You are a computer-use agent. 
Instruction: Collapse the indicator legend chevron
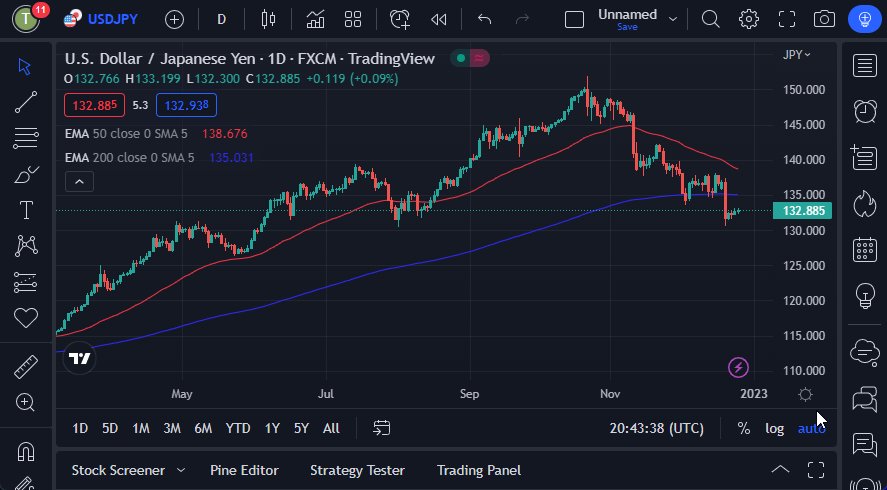tap(79, 181)
